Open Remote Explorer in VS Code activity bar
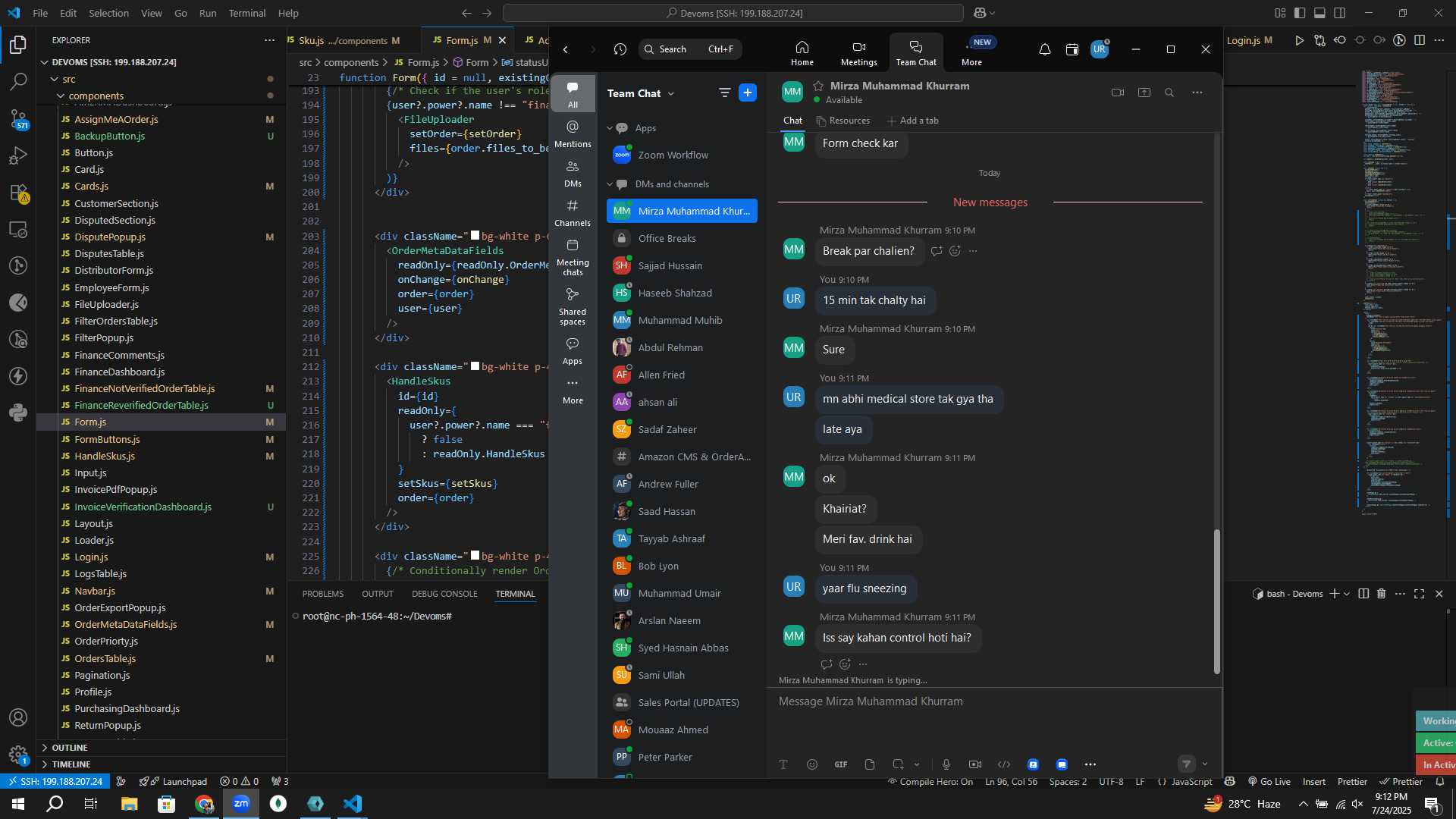Image resolution: width=1456 pixels, height=819 pixels. click(x=18, y=229)
